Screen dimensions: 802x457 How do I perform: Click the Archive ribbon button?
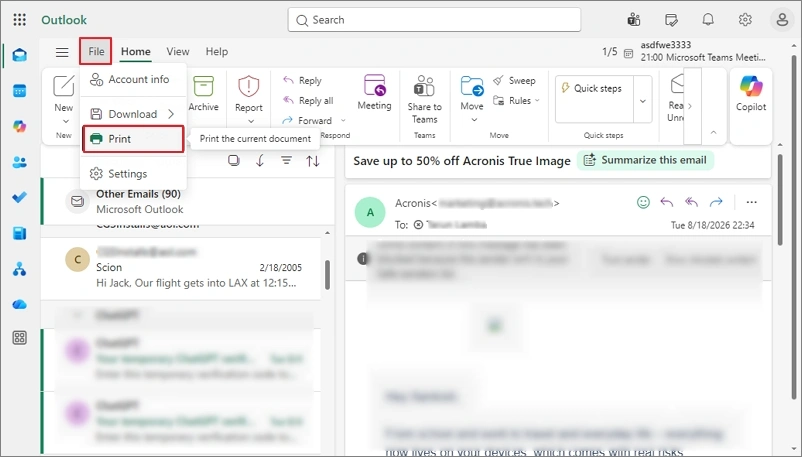pyautogui.click(x=204, y=94)
